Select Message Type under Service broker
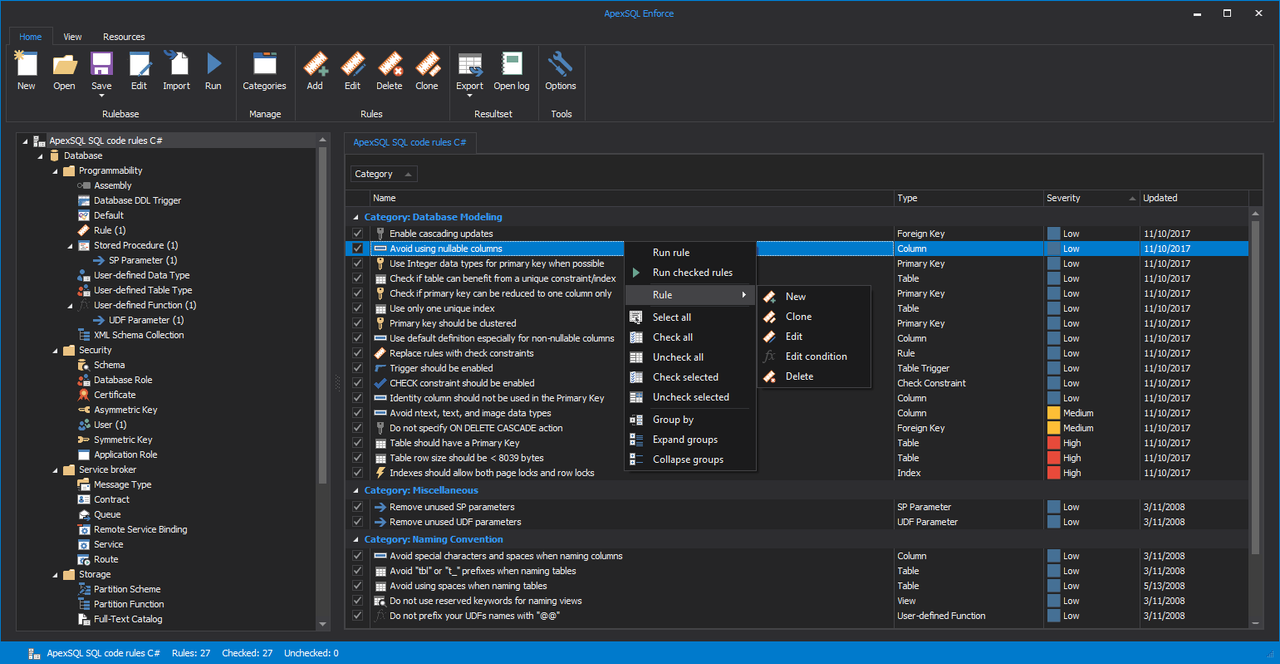 [x=123, y=485]
